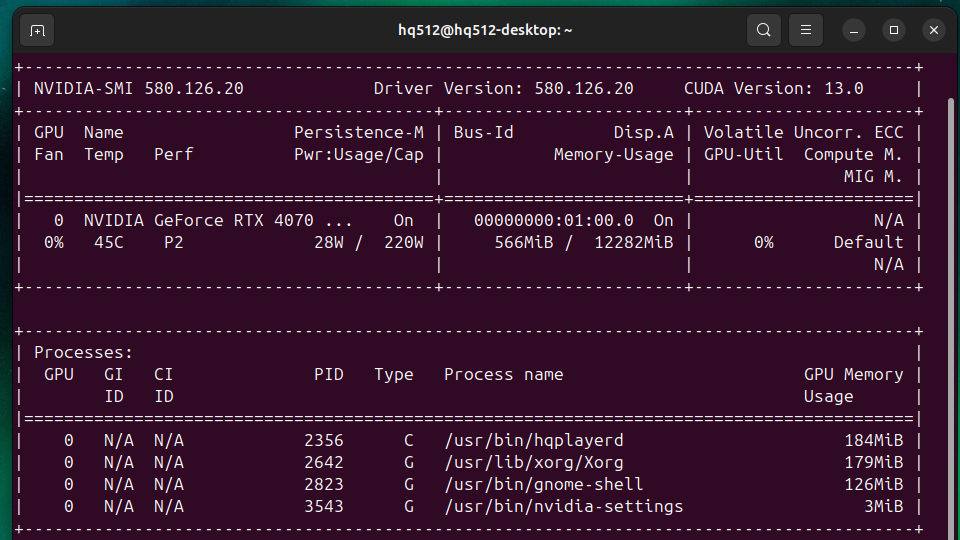
Task: Maximize the terminal window
Action: 894,30
